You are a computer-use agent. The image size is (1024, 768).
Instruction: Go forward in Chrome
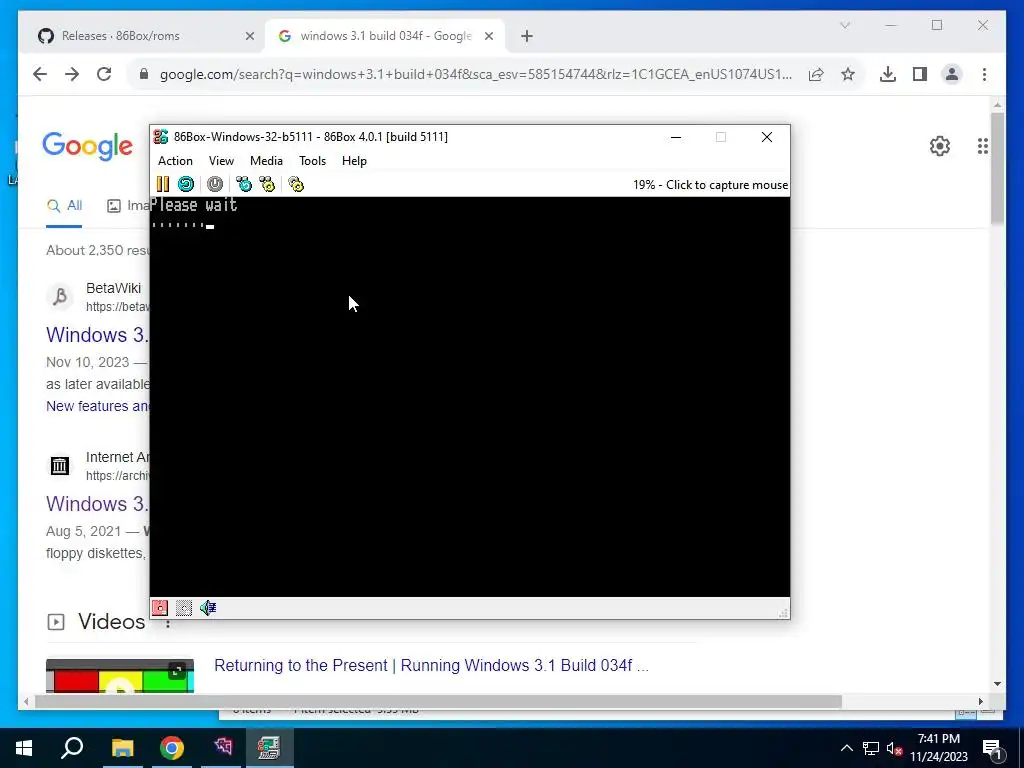[72, 74]
